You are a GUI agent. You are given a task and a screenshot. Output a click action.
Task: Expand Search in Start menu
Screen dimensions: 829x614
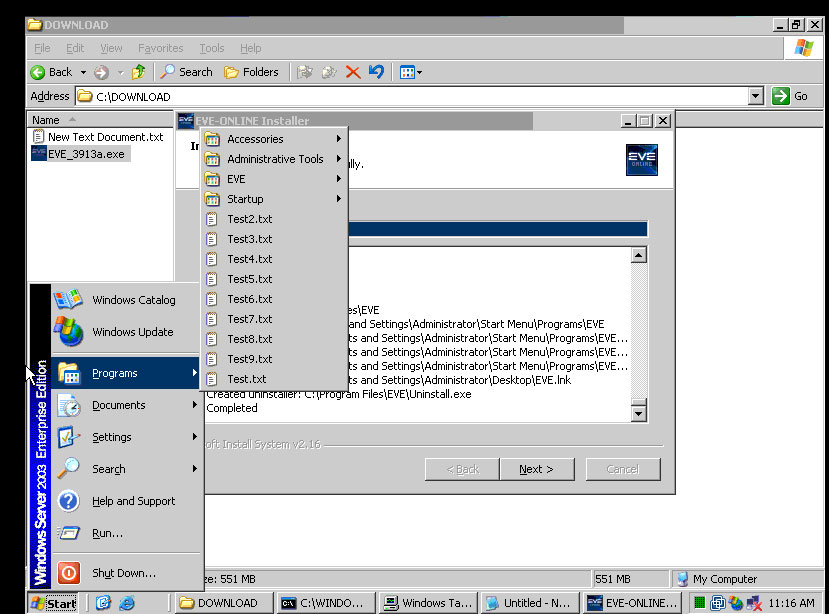coord(126,469)
